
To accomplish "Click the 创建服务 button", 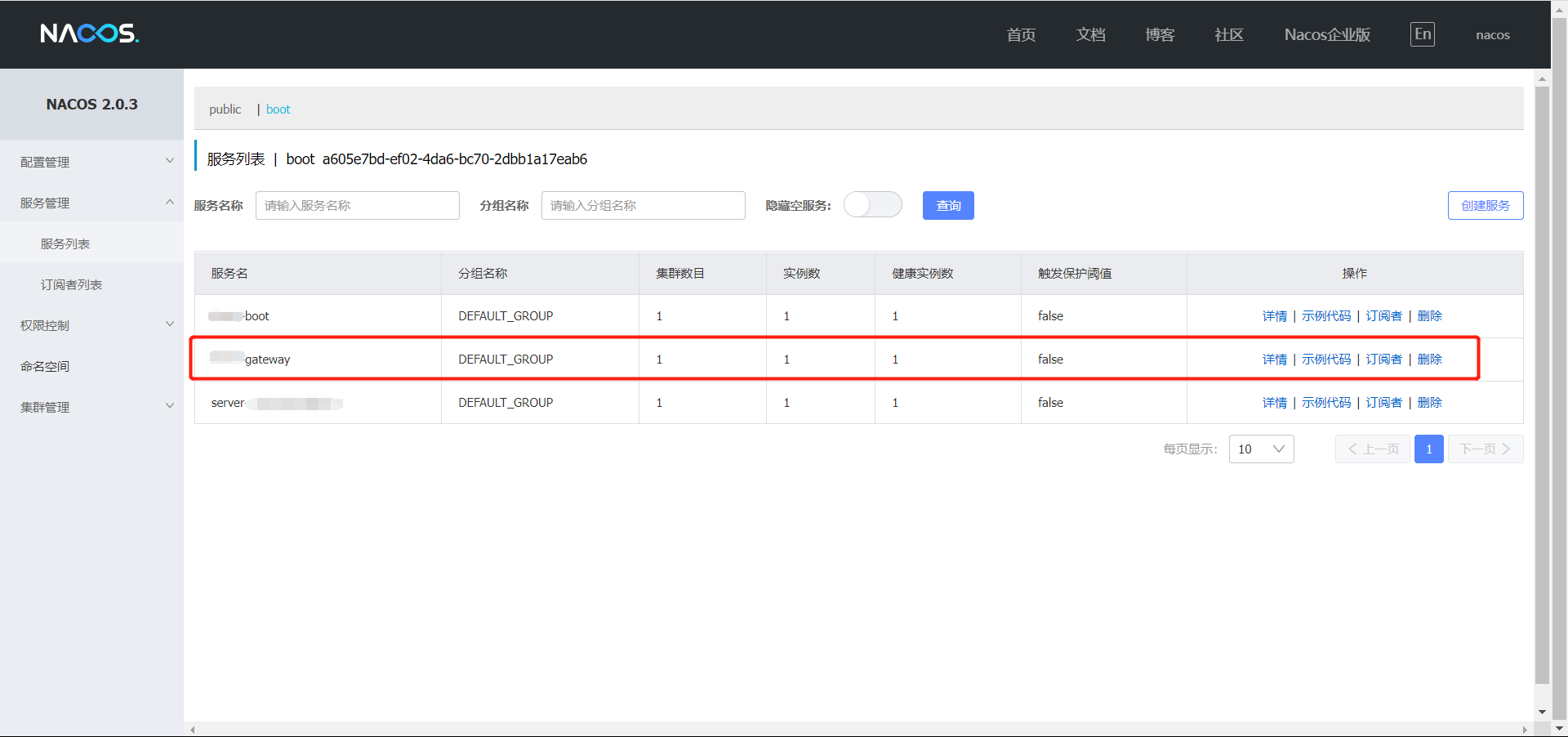I will pos(1486,205).
